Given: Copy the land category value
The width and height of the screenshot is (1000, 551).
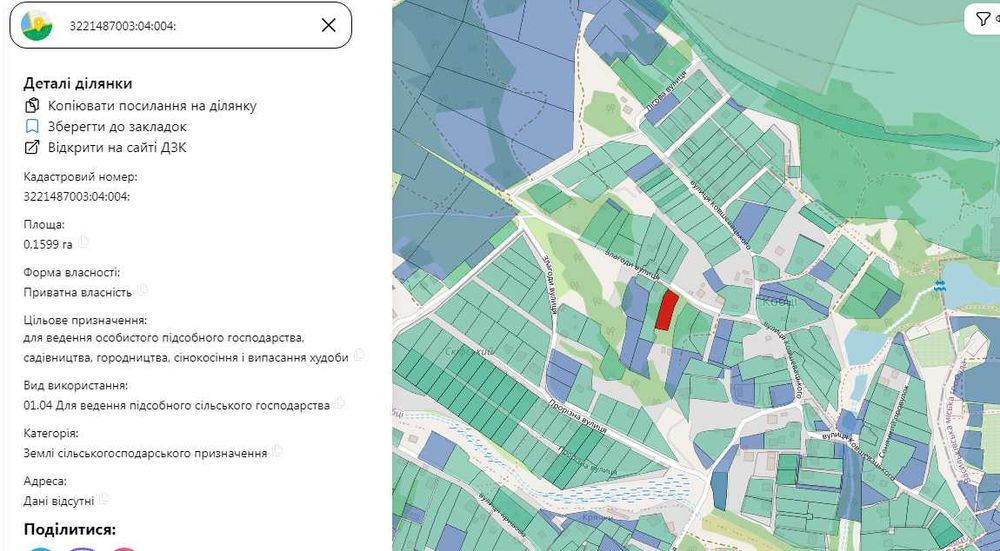Looking at the screenshot, I should [277, 452].
